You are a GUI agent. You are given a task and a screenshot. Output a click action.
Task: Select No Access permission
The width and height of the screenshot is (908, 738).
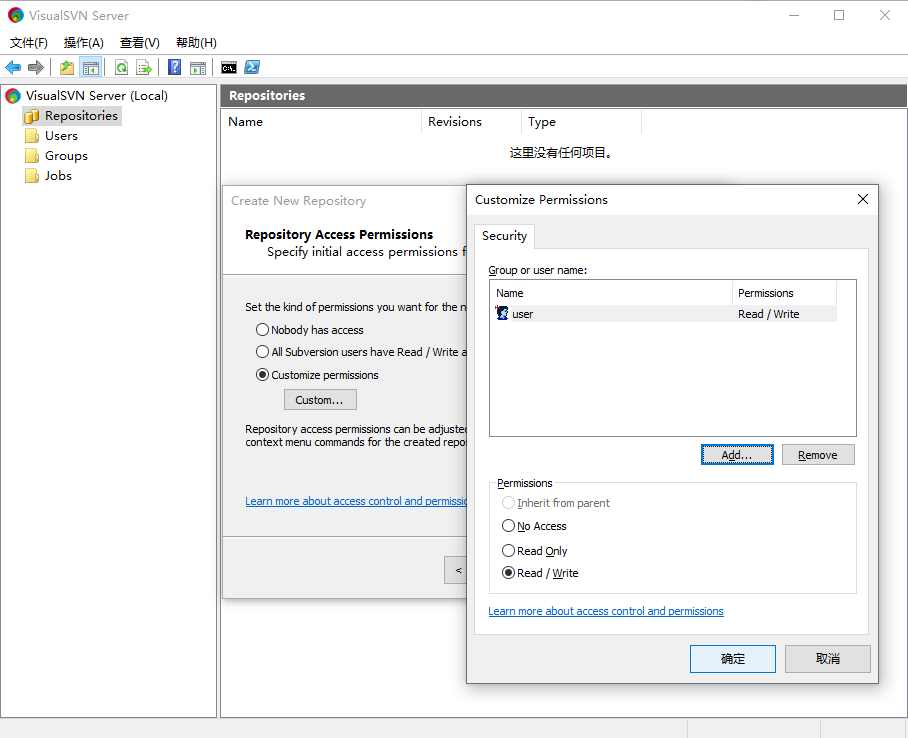point(508,525)
